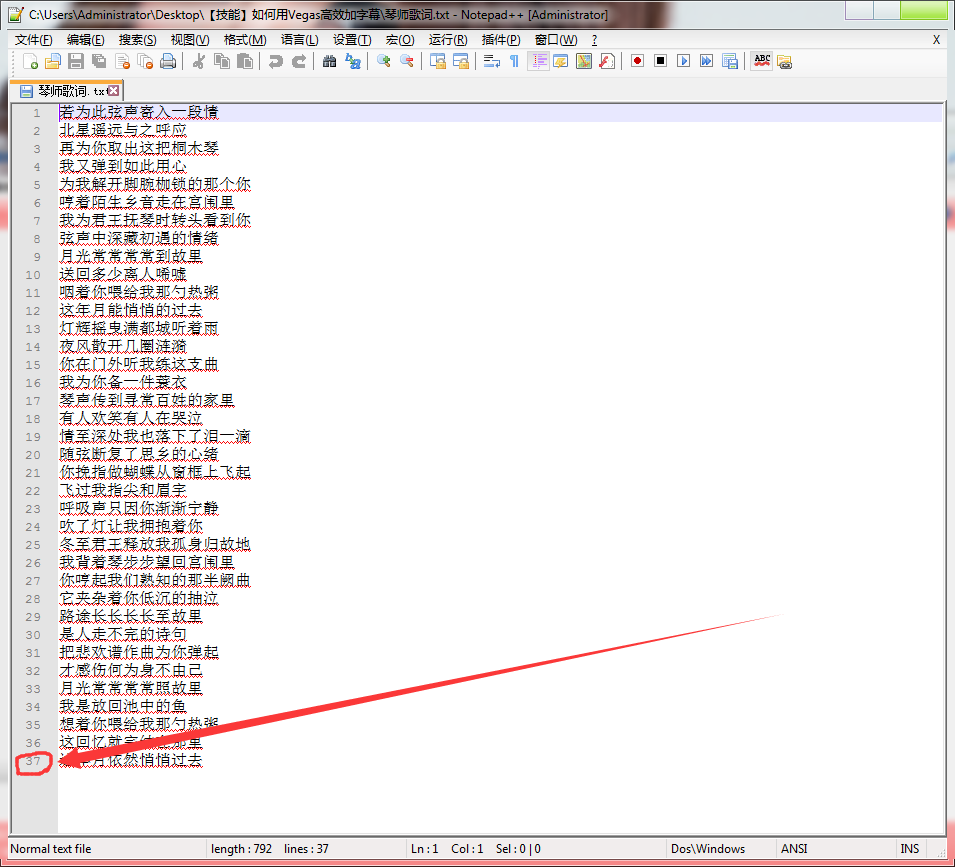Click the lyric line 我是放回池中的鱼

(122, 706)
